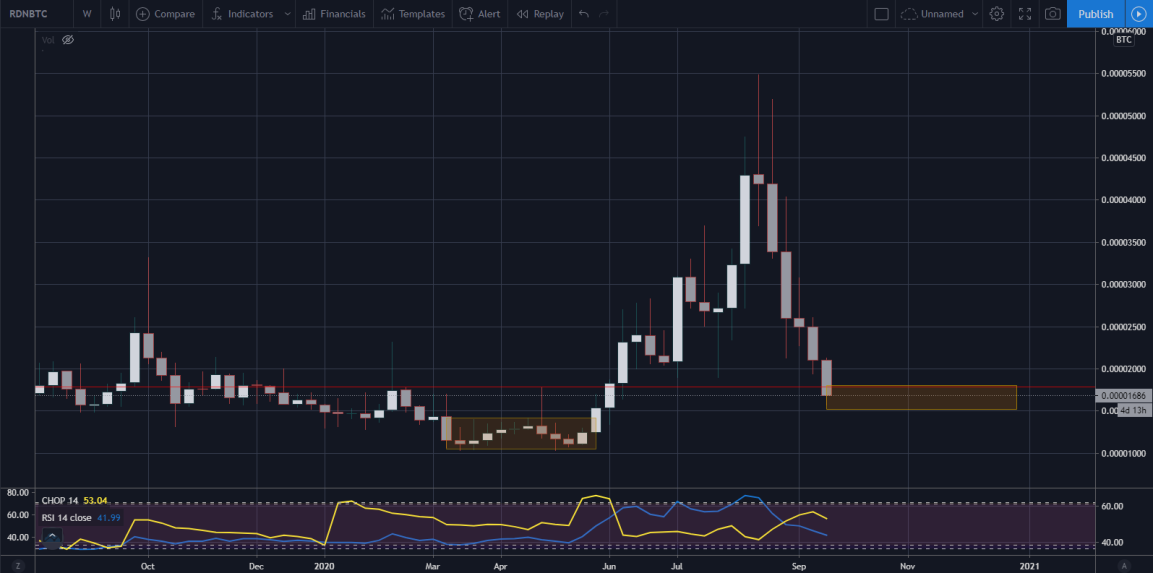Open the candlestick chart style menu
This screenshot has height=573, width=1153.
tap(115, 14)
